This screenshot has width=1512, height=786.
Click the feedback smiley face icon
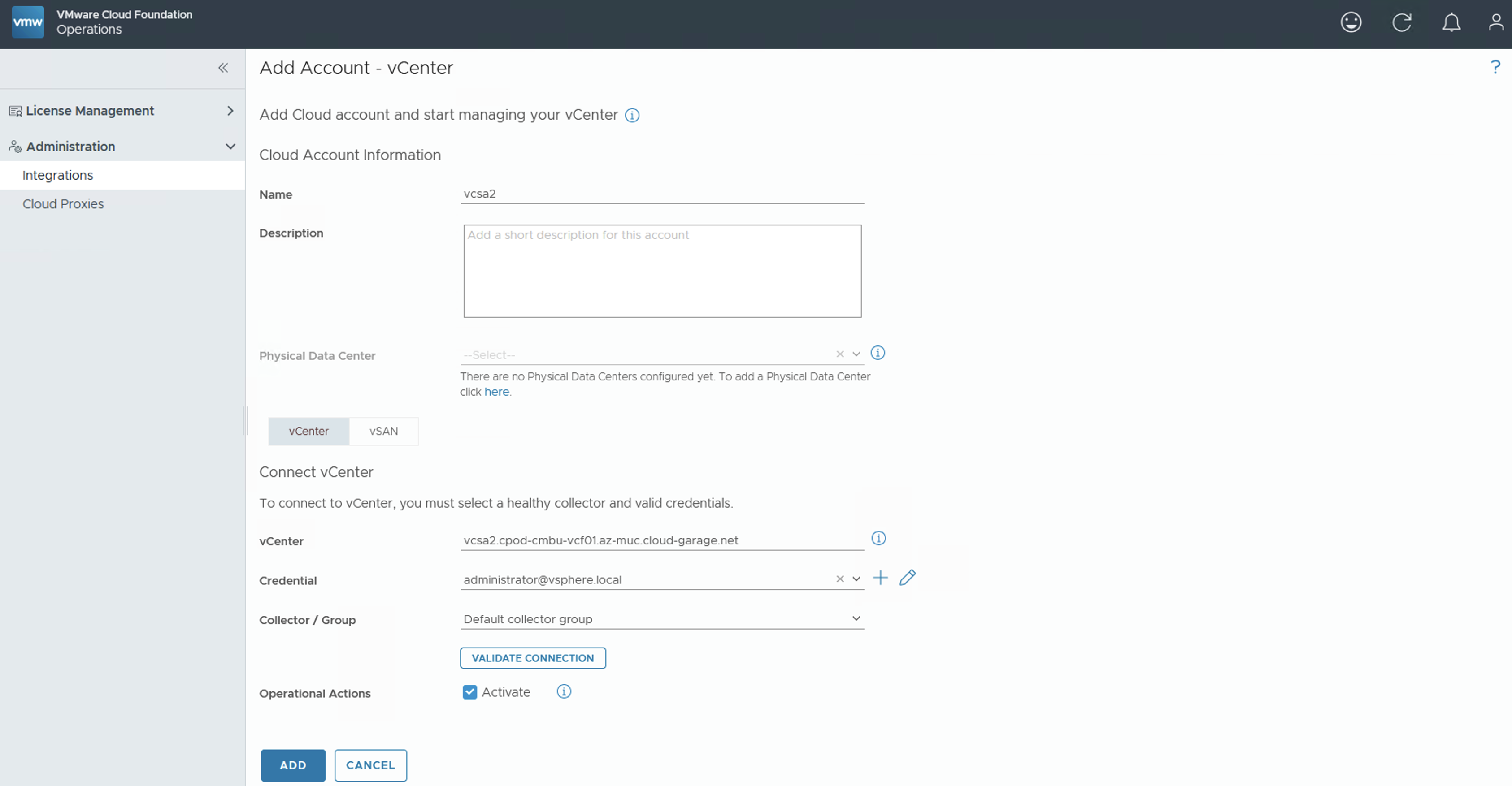point(1351,22)
